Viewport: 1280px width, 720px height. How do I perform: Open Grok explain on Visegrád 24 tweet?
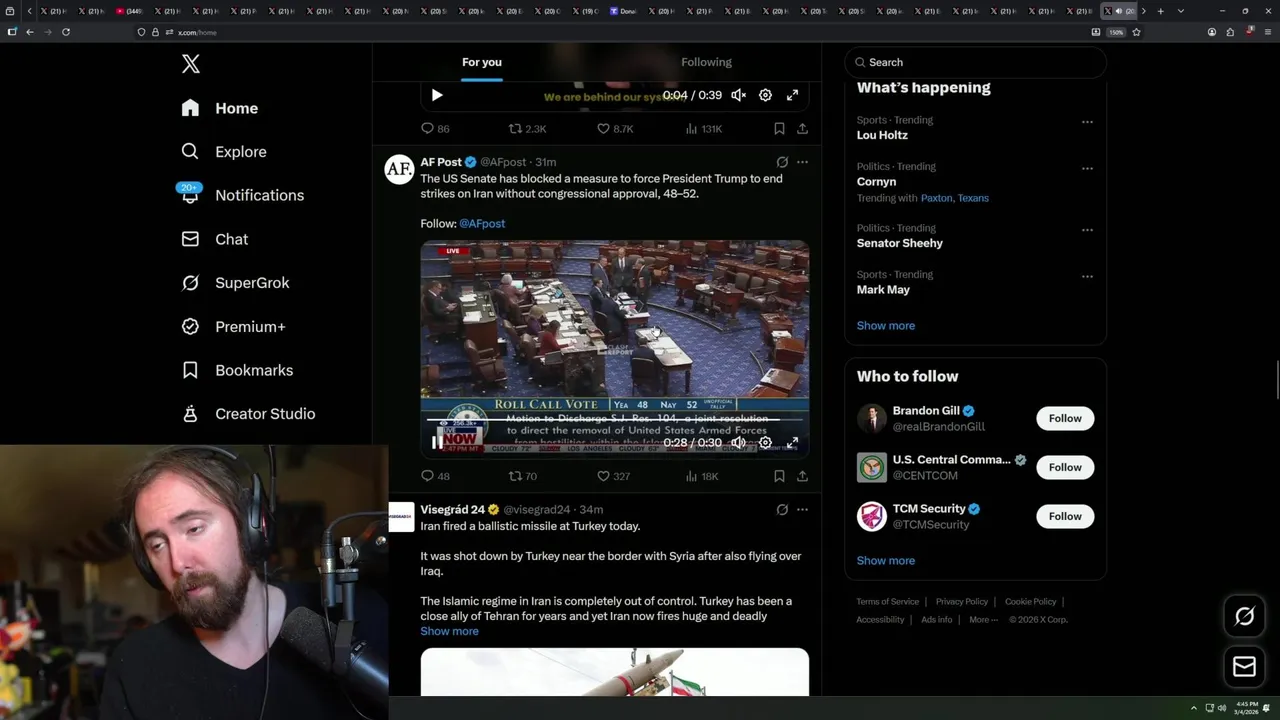(782, 510)
